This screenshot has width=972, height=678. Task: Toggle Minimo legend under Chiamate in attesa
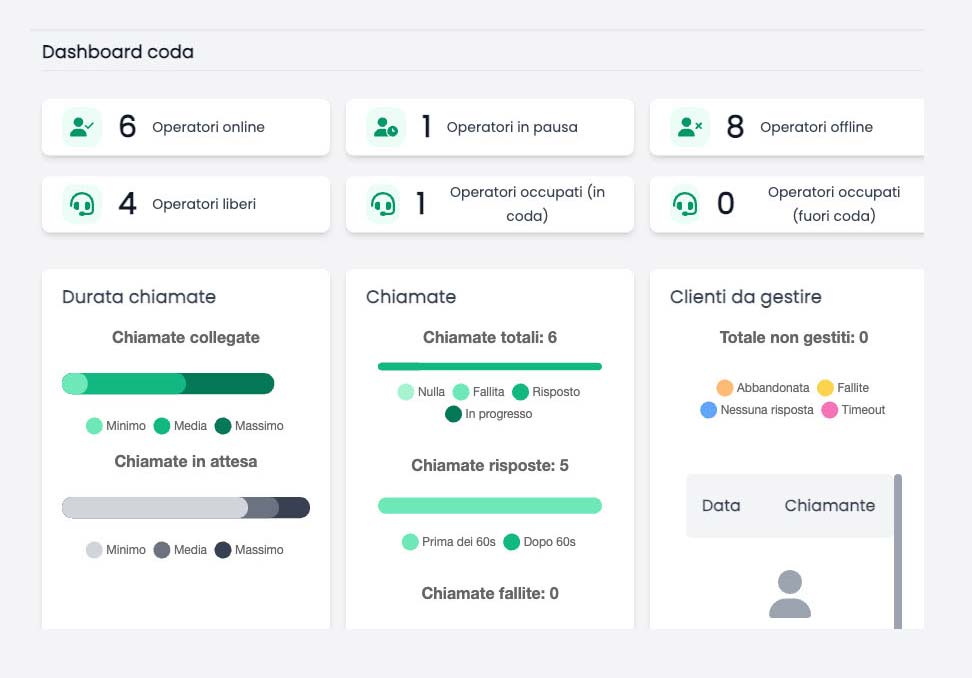[x=115, y=550]
